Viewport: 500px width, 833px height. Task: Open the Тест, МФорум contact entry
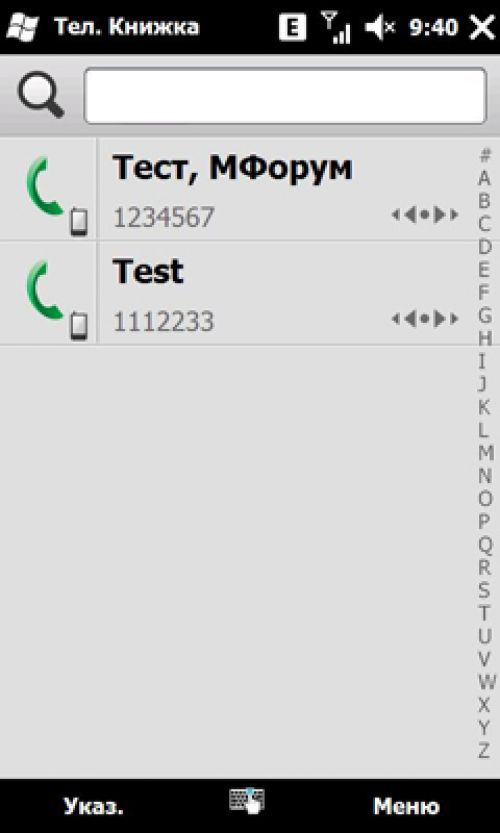250,189
